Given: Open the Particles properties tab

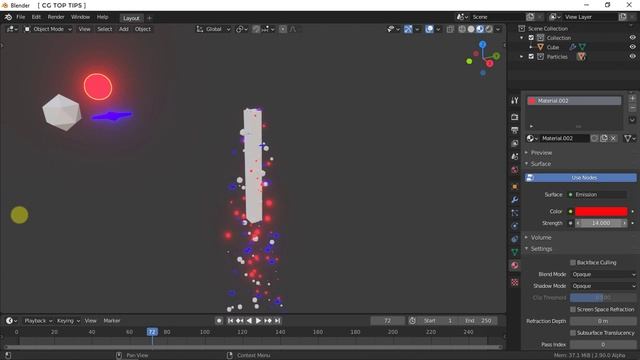Looking at the screenshot, I should pyautogui.click(x=515, y=213).
